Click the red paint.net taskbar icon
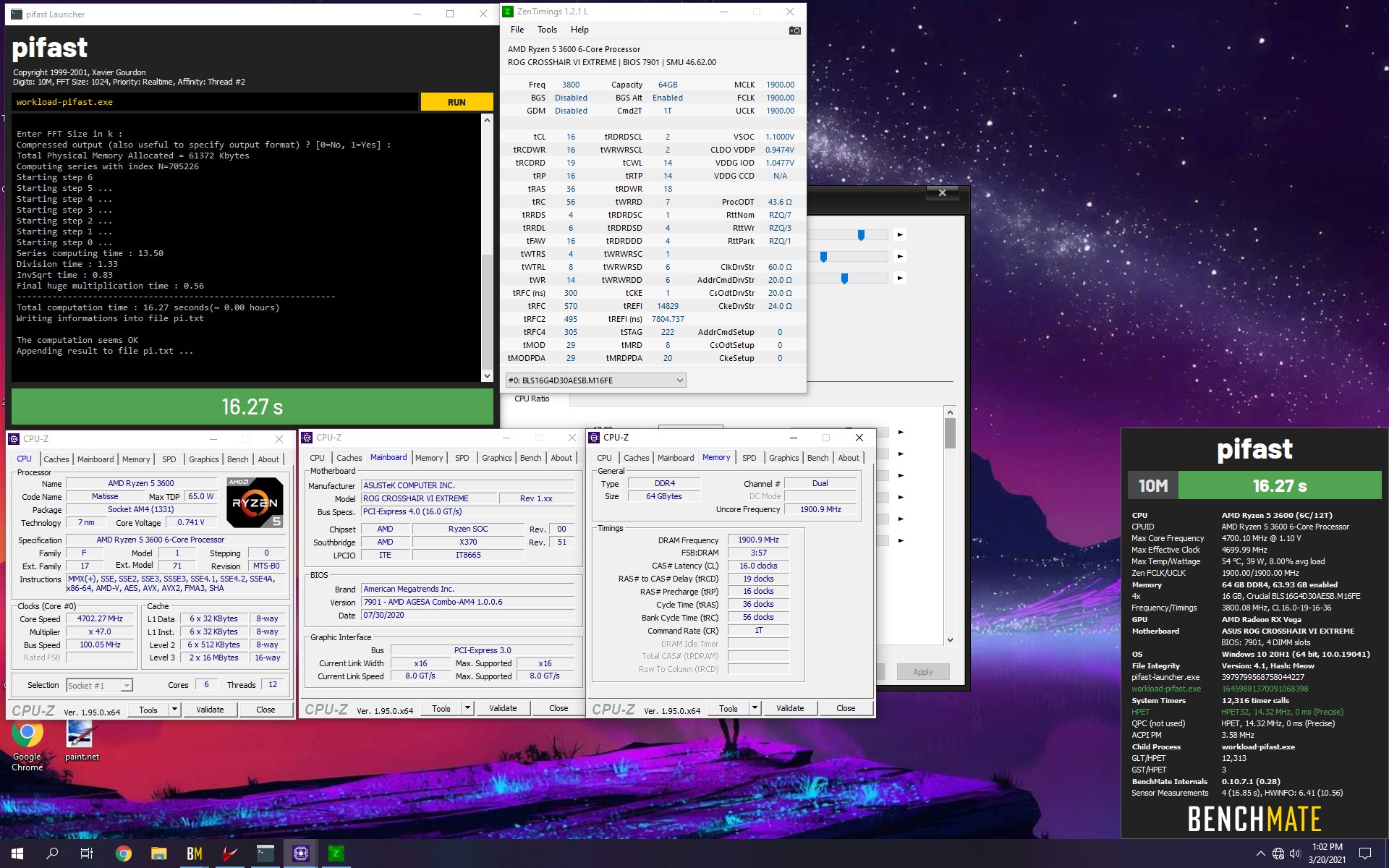This screenshot has height=868, width=1389. (229, 854)
